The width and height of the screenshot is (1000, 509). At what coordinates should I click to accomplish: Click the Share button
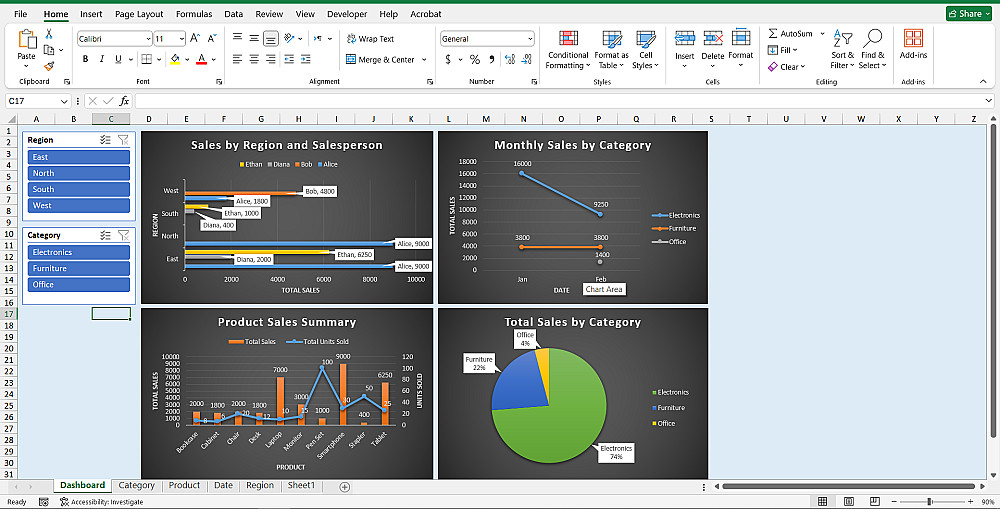tap(969, 13)
